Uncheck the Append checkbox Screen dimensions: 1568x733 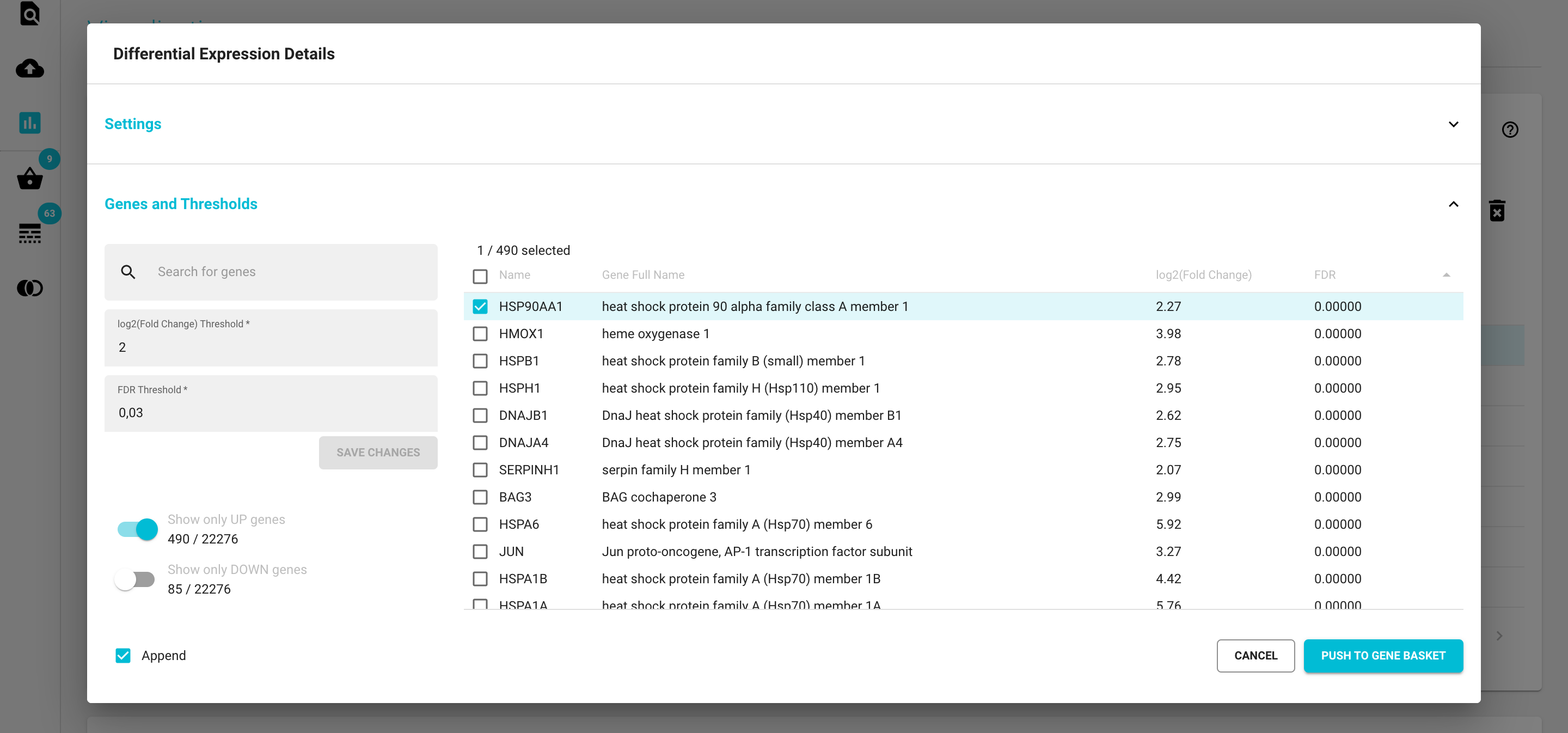click(123, 656)
